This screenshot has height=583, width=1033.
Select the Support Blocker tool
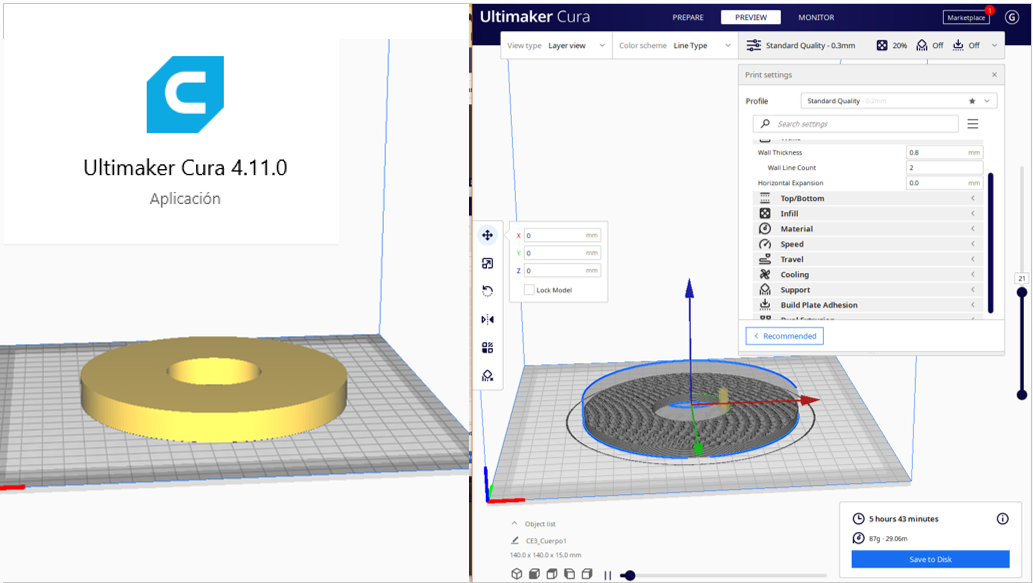click(488, 375)
